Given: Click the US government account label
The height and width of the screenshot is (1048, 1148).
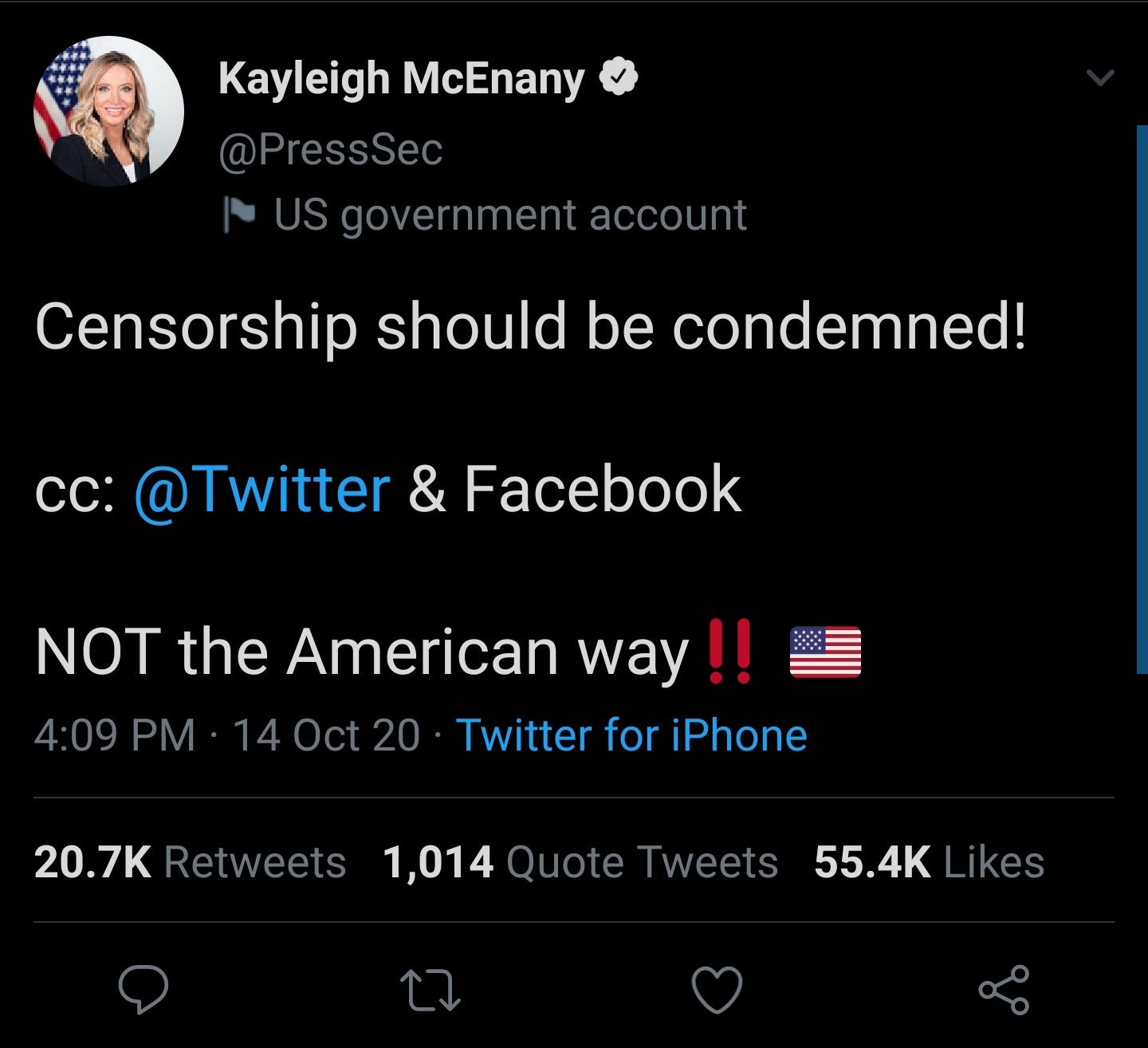Looking at the screenshot, I should (x=510, y=215).
